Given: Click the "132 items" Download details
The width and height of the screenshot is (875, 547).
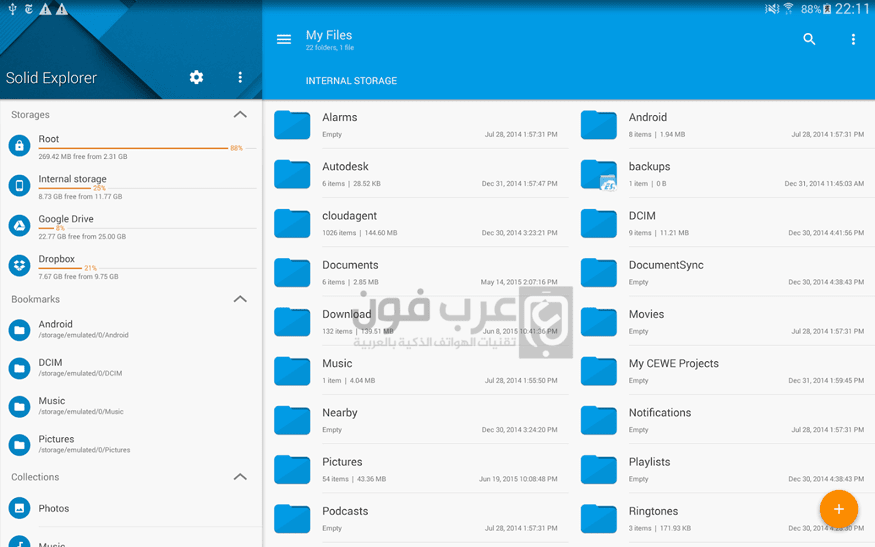Looking at the screenshot, I should [x=337, y=332].
